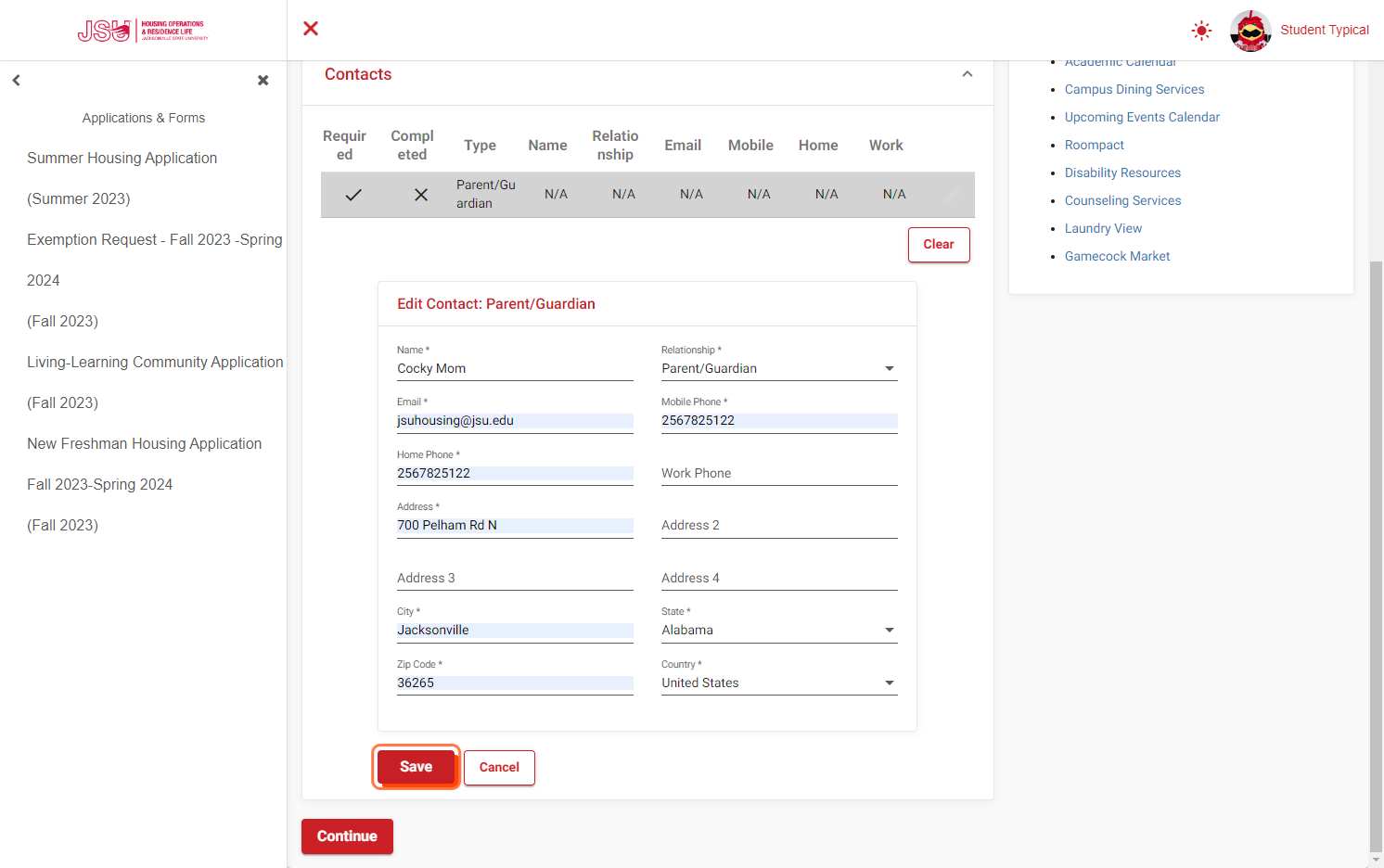
Task: Open Exemption Request - Fall 2023 form
Action: [154, 280]
